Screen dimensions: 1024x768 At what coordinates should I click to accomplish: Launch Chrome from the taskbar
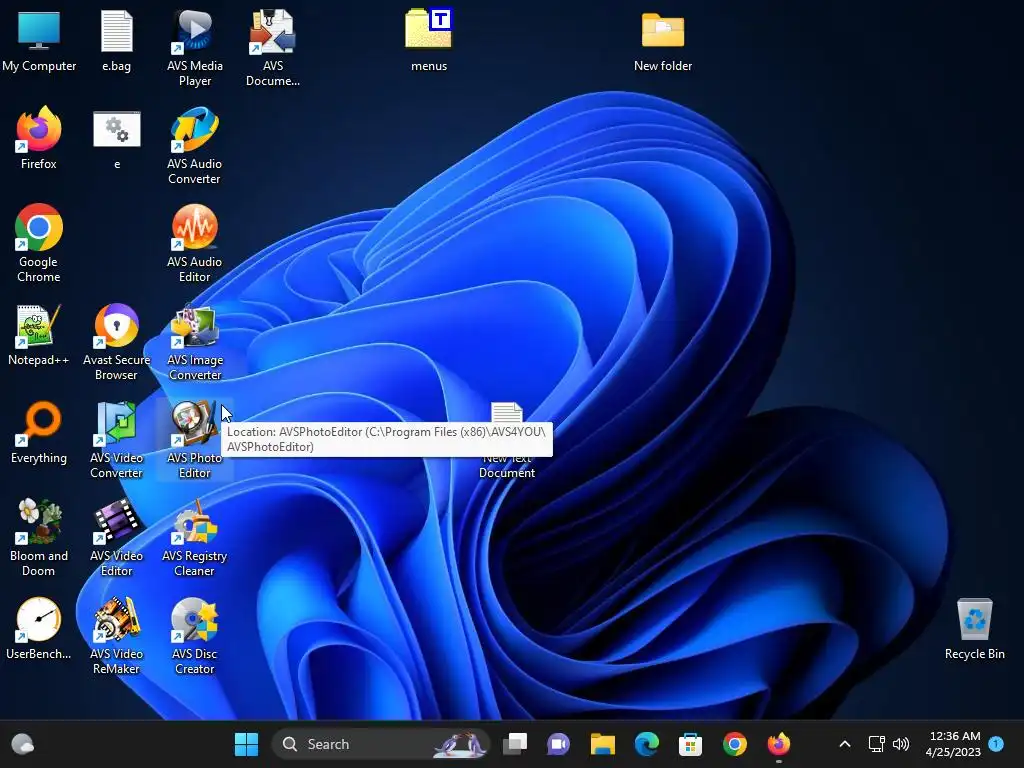click(x=735, y=744)
